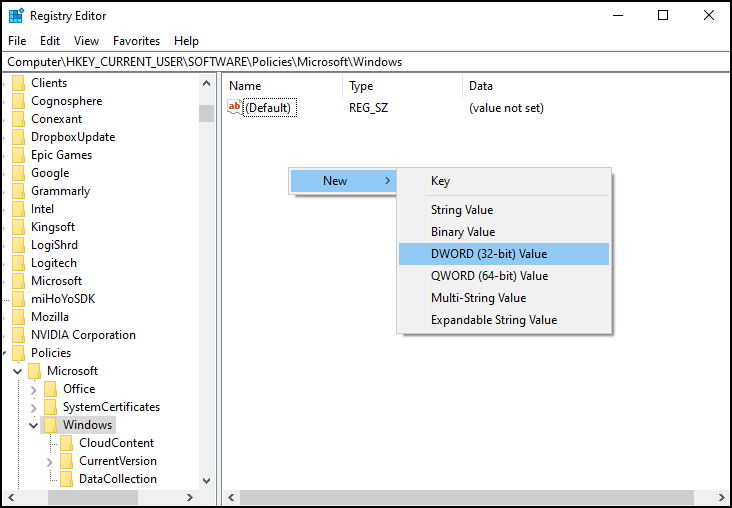
Task: Open the New submenu arrow
Action: click(387, 181)
